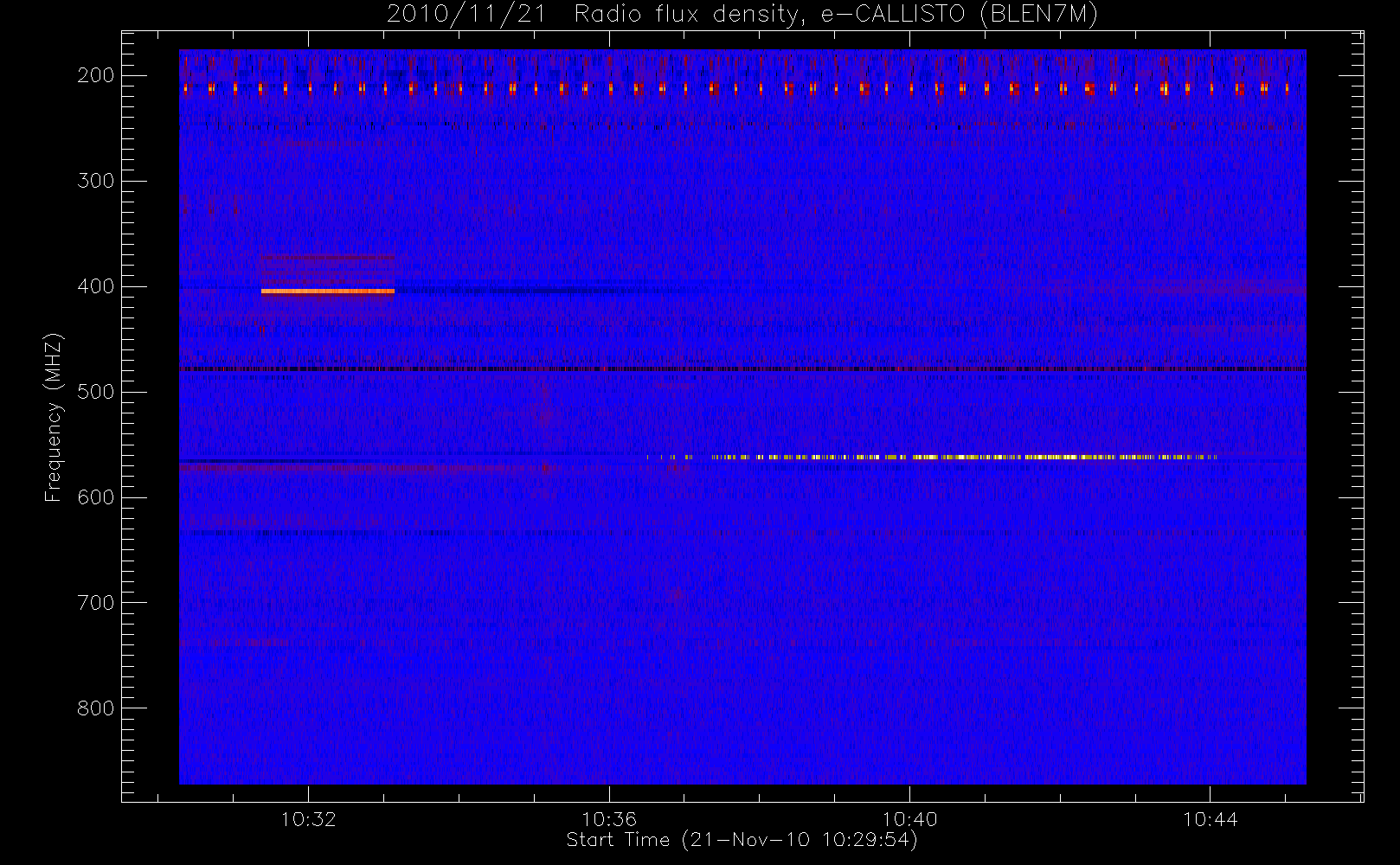
Task: Click the 10:44 time tick label
Action: (1210, 819)
